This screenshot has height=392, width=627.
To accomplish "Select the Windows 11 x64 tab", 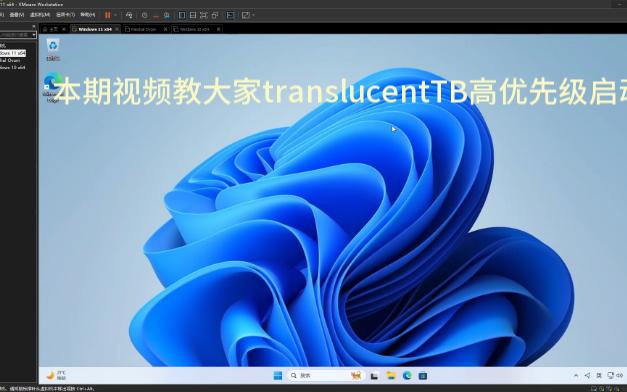I will click(x=95, y=29).
